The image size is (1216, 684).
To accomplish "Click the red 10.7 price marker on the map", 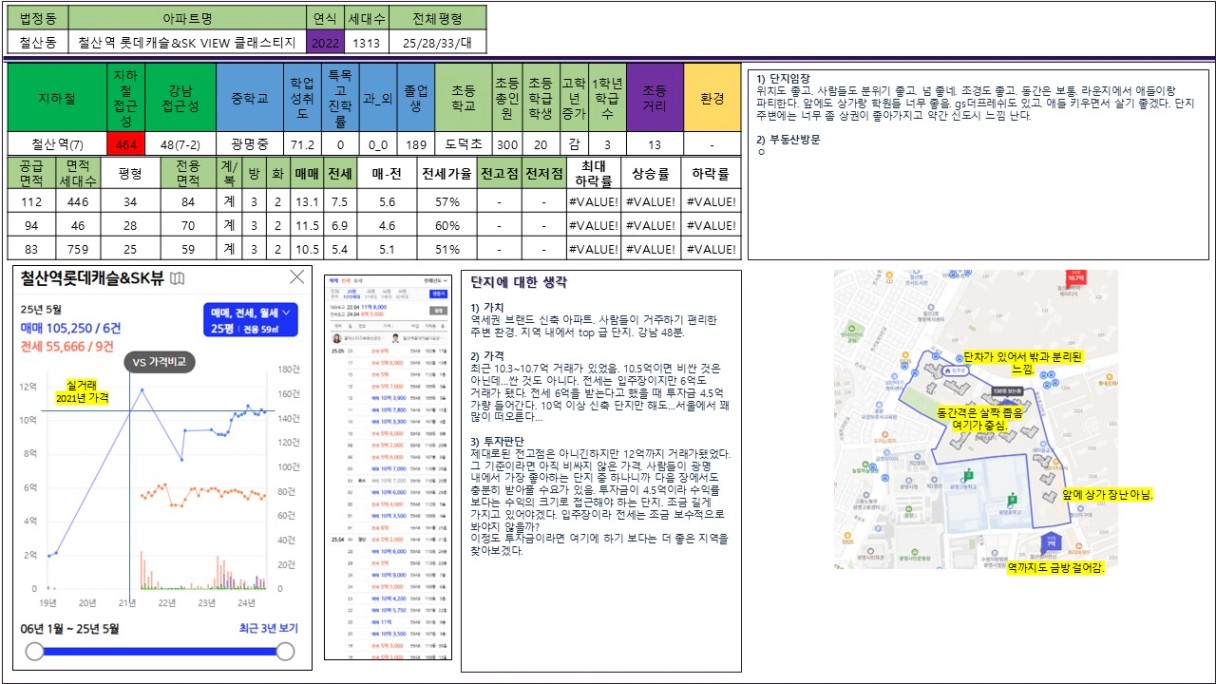I will pos(1076,279).
